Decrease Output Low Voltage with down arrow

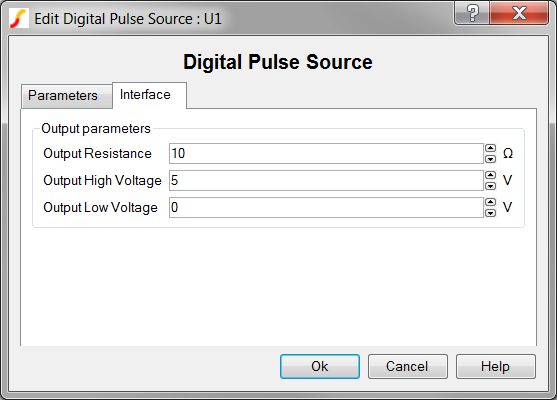[x=490, y=212]
